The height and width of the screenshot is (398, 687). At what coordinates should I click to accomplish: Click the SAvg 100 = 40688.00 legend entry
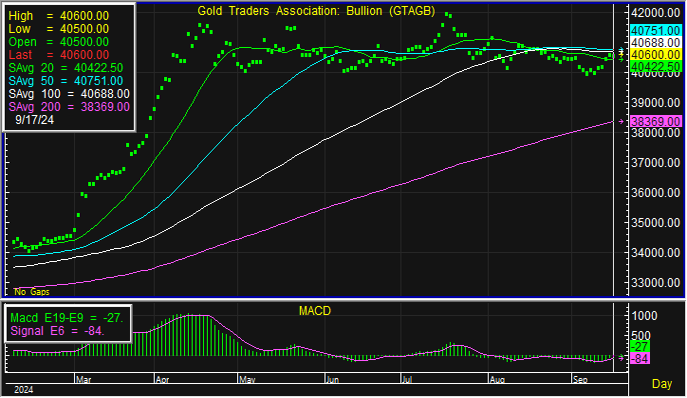pyautogui.click(x=69, y=94)
